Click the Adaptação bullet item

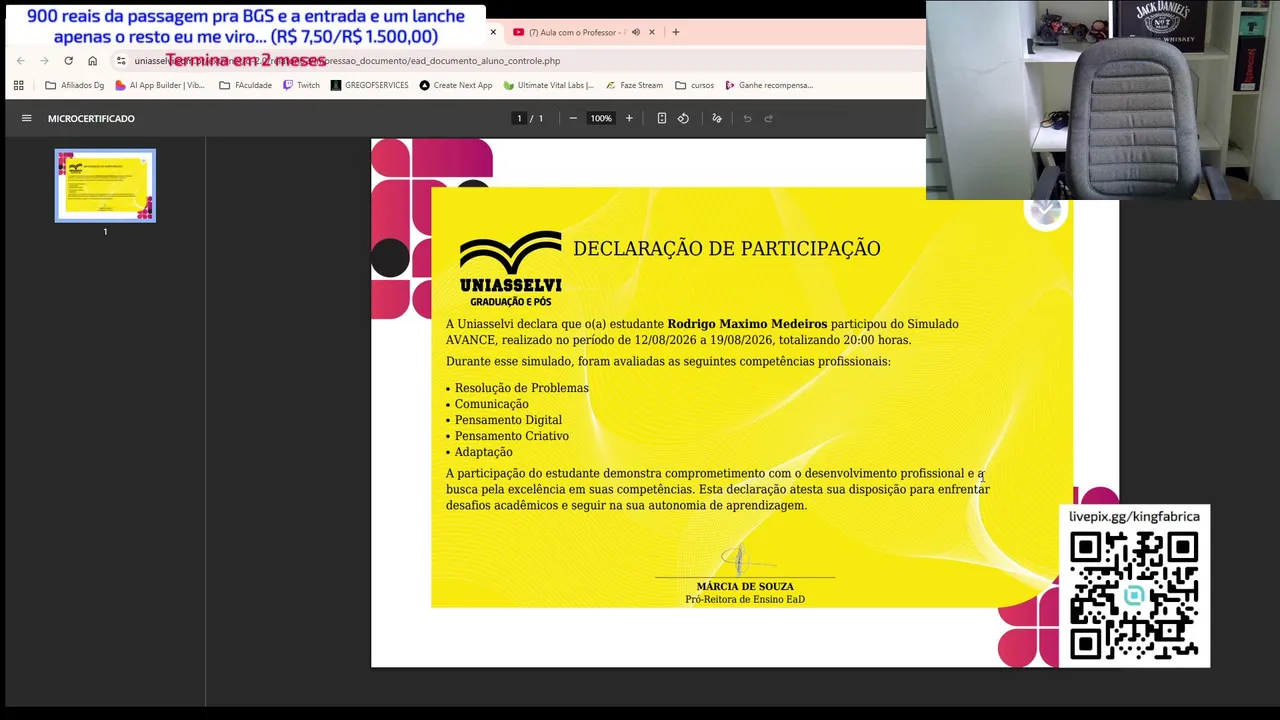tap(483, 452)
